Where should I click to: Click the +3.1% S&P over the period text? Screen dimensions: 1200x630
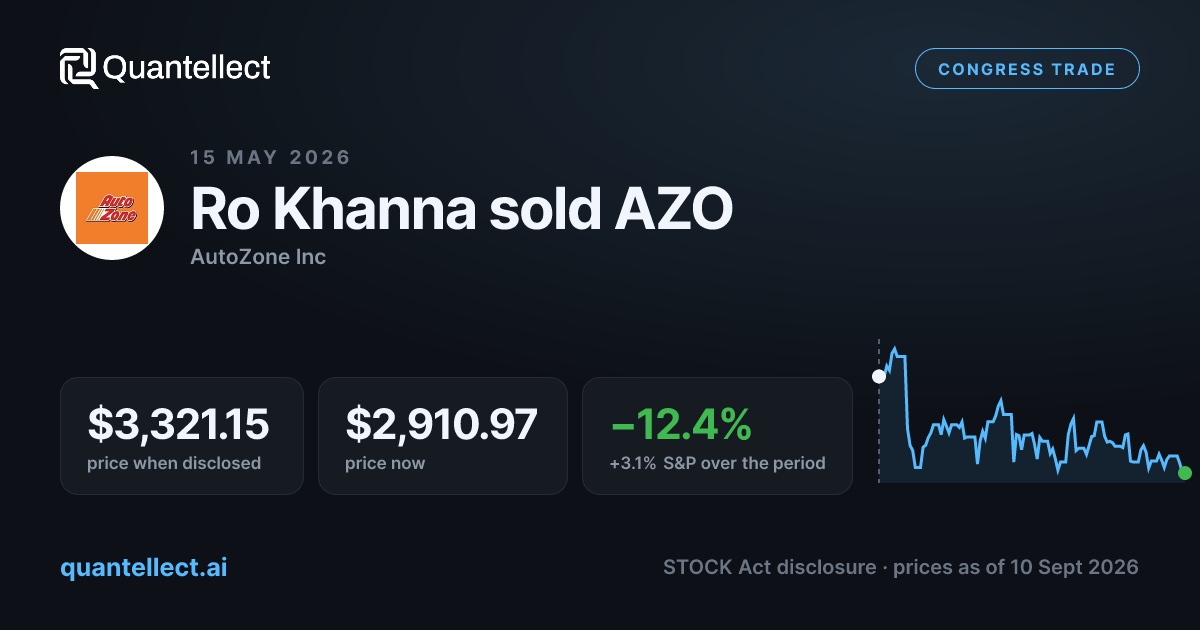(717, 464)
